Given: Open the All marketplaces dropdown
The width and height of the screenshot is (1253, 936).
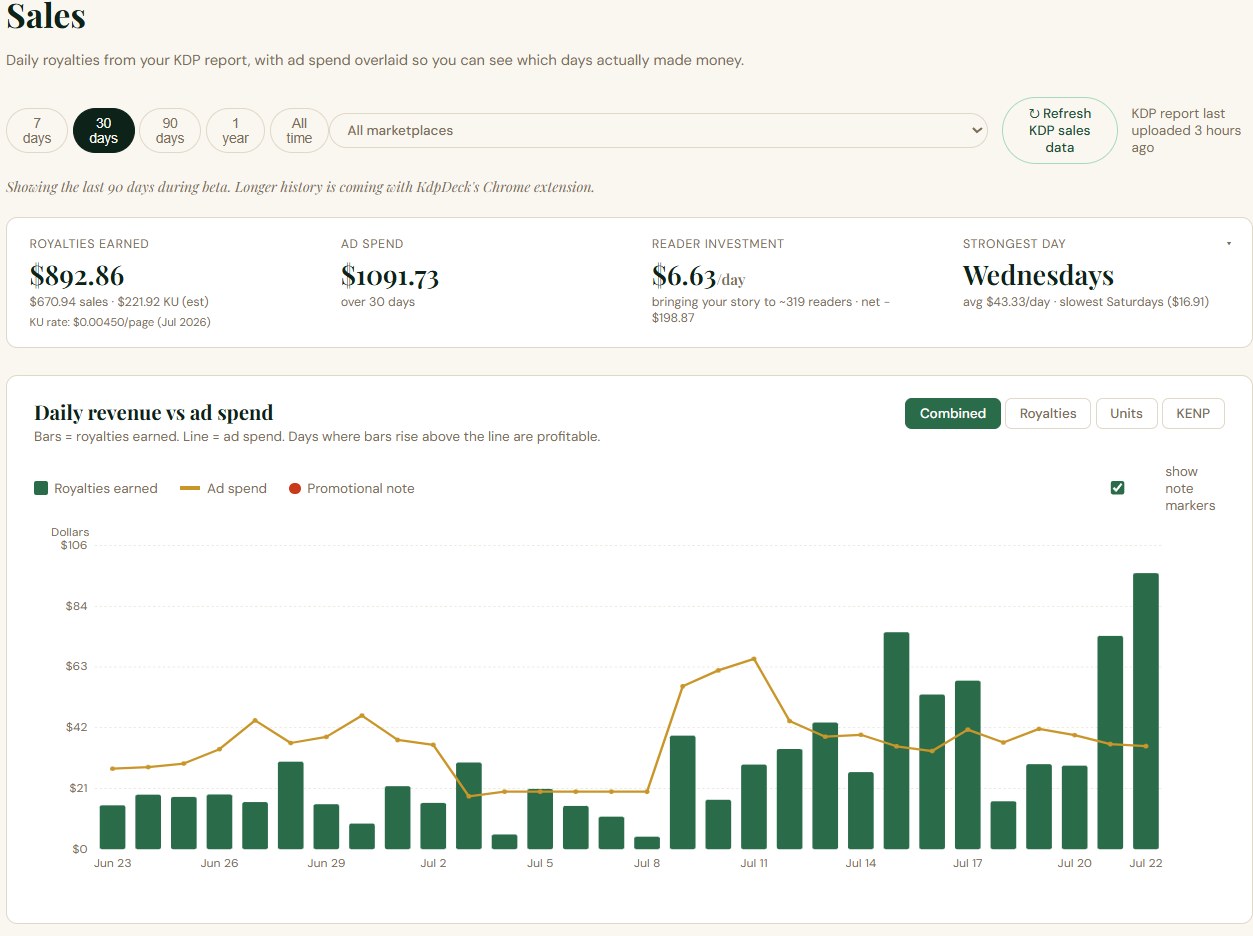Looking at the screenshot, I should pos(658,131).
